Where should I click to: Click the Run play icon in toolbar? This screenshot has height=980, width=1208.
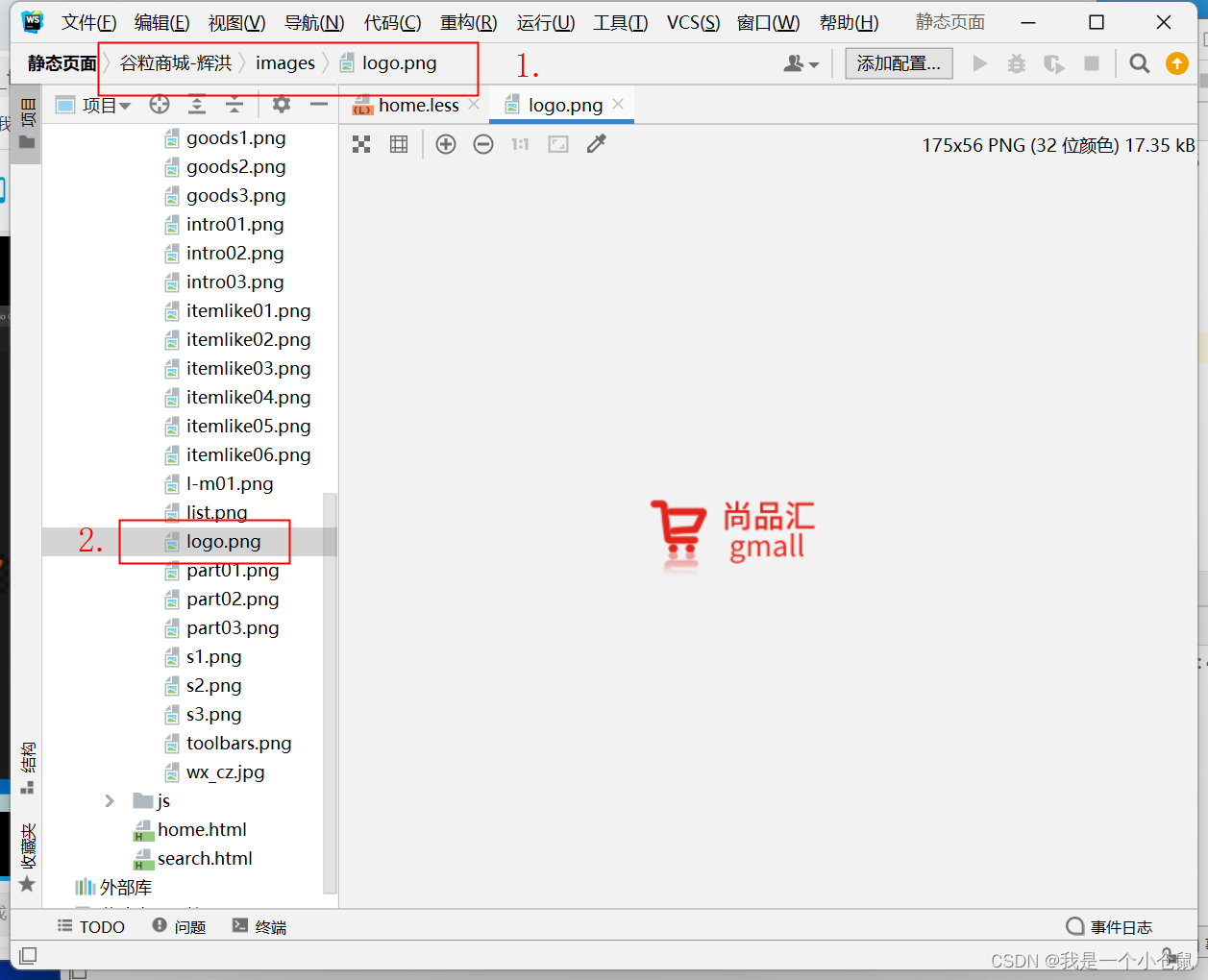tap(979, 63)
